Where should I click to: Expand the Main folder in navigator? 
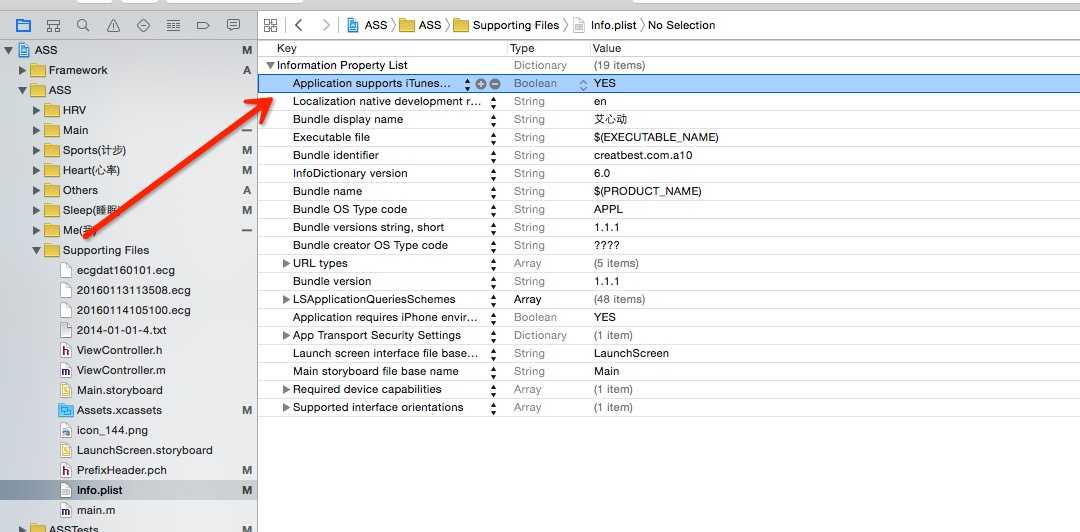click(x=37, y=130)
